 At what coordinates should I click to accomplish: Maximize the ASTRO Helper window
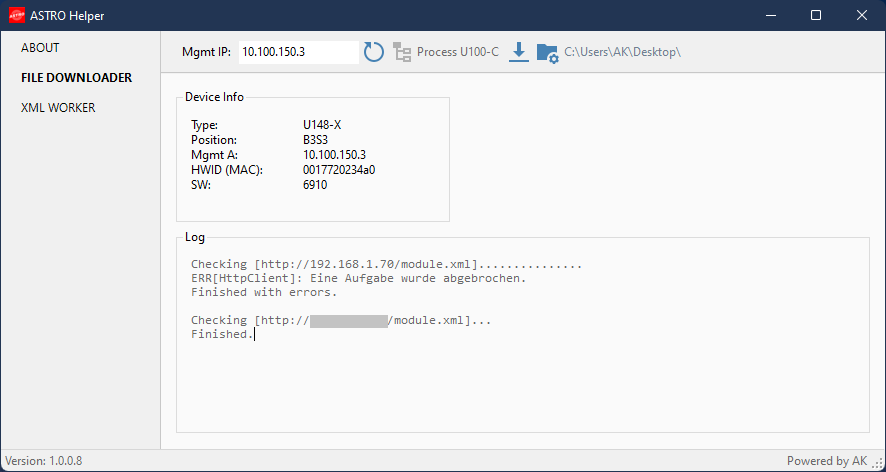[816, 15]
